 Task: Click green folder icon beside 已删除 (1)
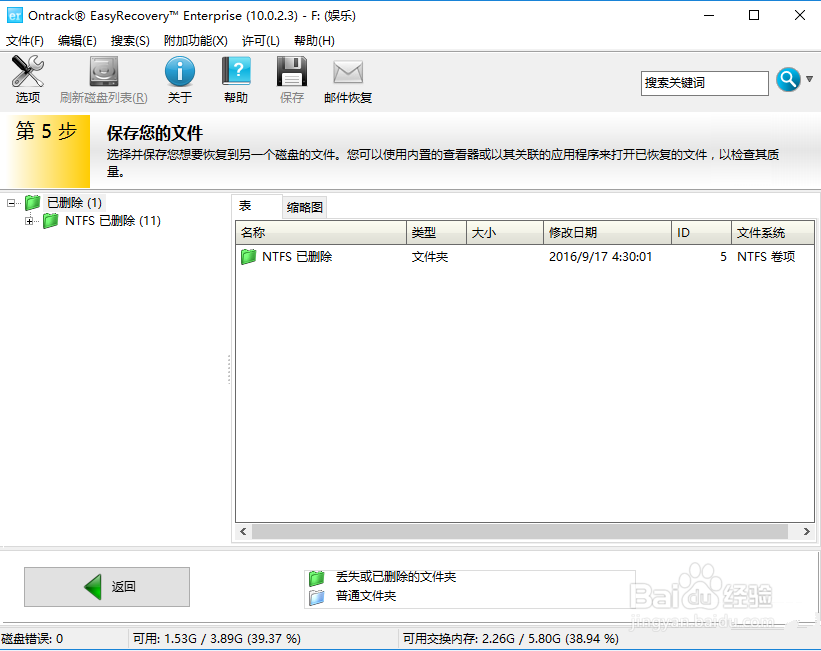33,202
